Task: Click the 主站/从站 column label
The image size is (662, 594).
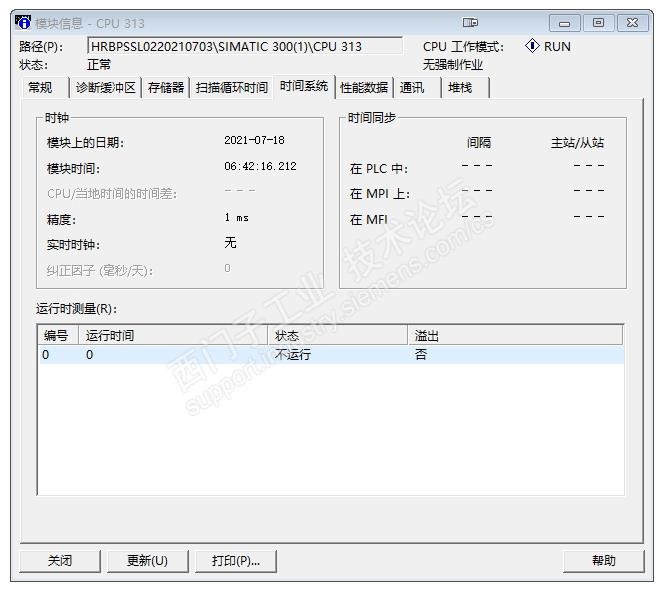Action: point(577,143)
